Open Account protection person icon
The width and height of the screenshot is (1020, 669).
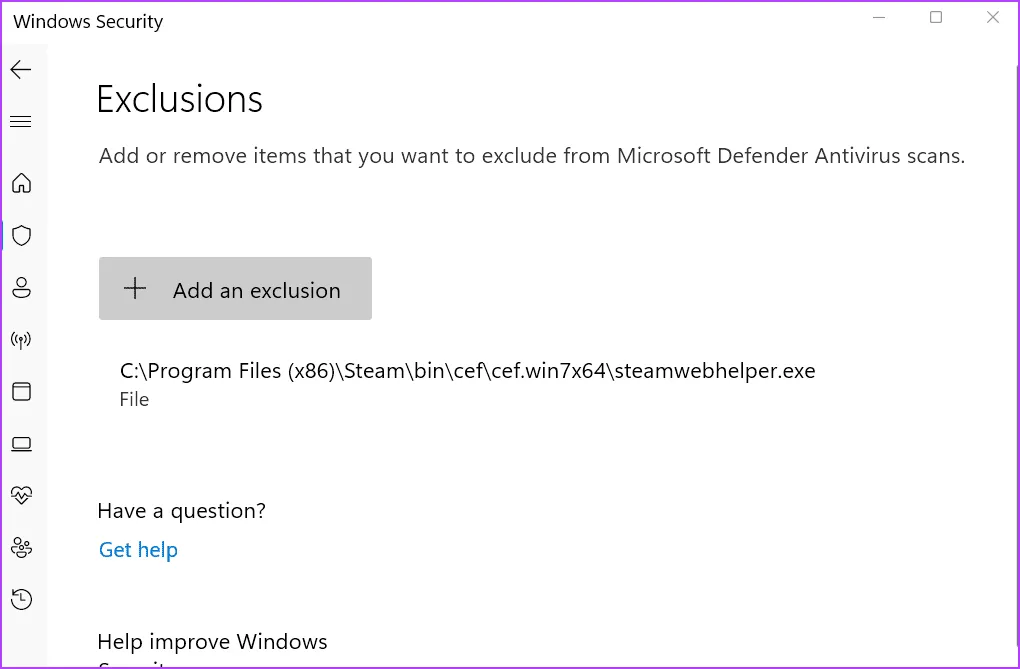(21, 288)
